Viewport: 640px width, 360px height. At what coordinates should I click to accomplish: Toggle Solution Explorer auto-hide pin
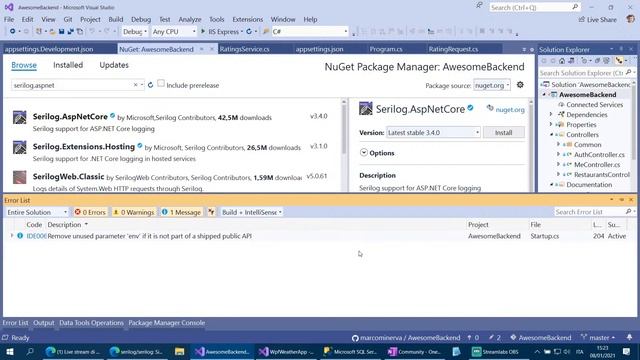click(621, 49)
